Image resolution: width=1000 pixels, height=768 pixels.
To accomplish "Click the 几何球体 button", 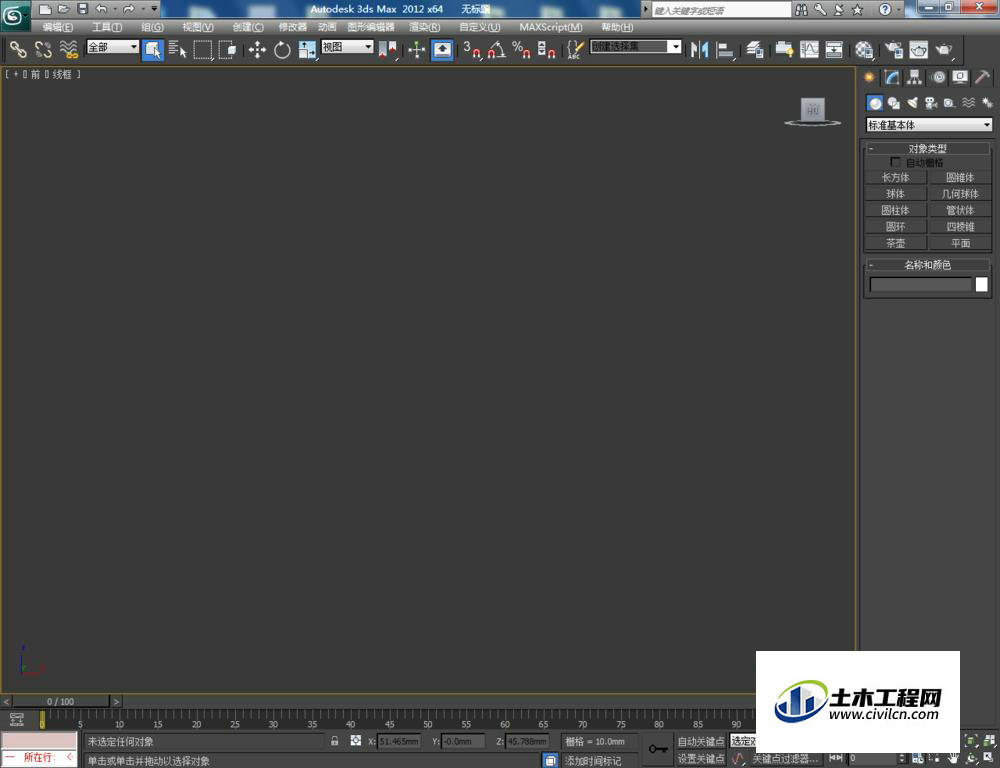I will click(x=960, y=194).
